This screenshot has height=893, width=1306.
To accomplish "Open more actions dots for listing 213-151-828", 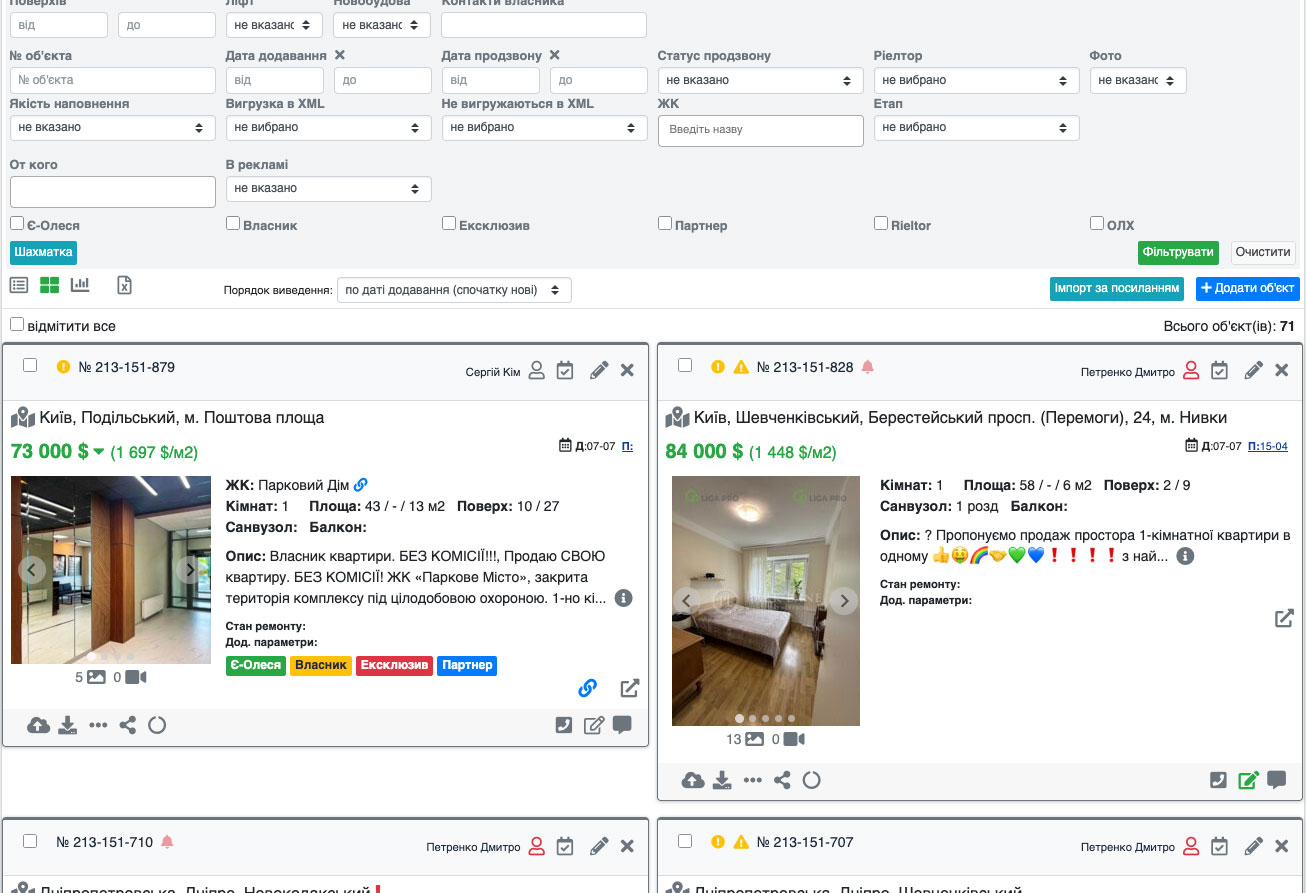I will (x=752, y=780).
